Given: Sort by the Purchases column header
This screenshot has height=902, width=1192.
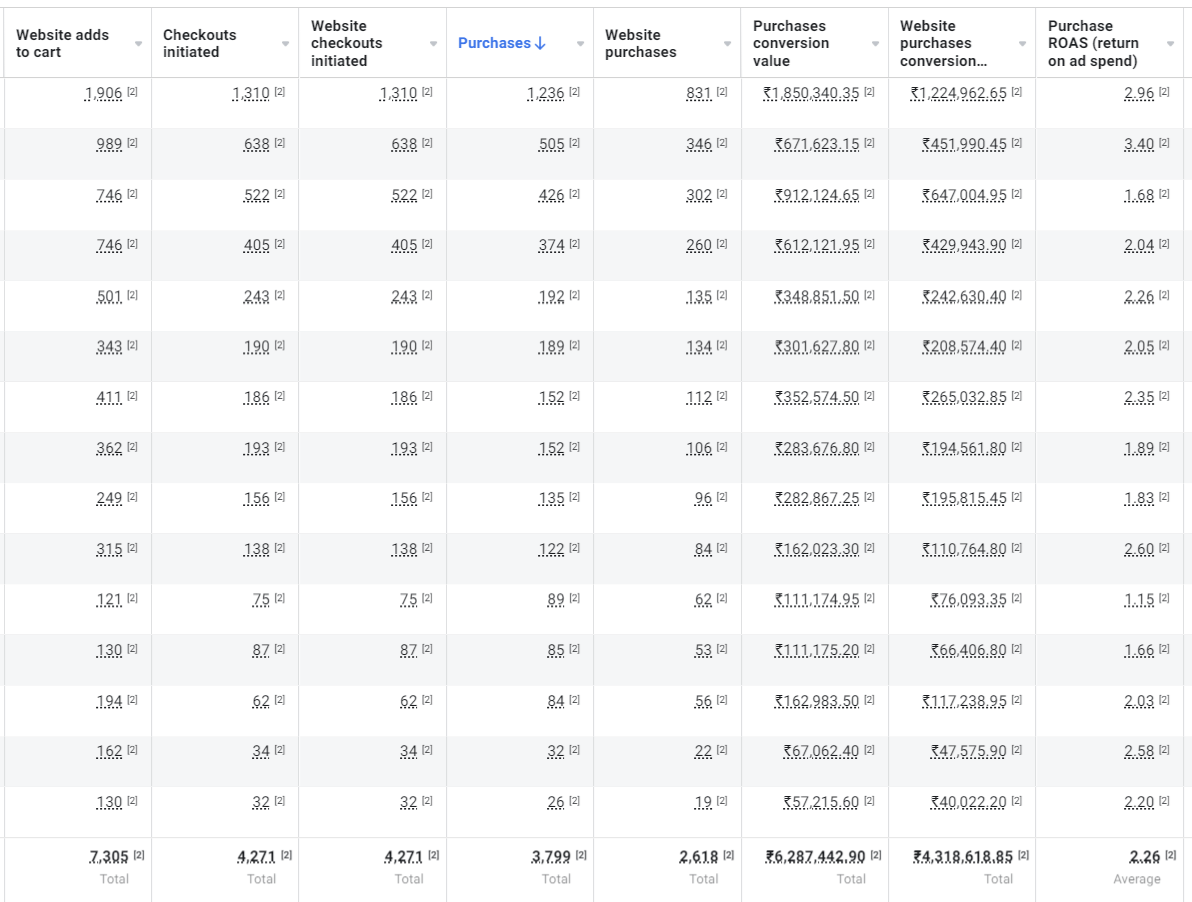Looking at the screenshot, I should pos(494,43).
